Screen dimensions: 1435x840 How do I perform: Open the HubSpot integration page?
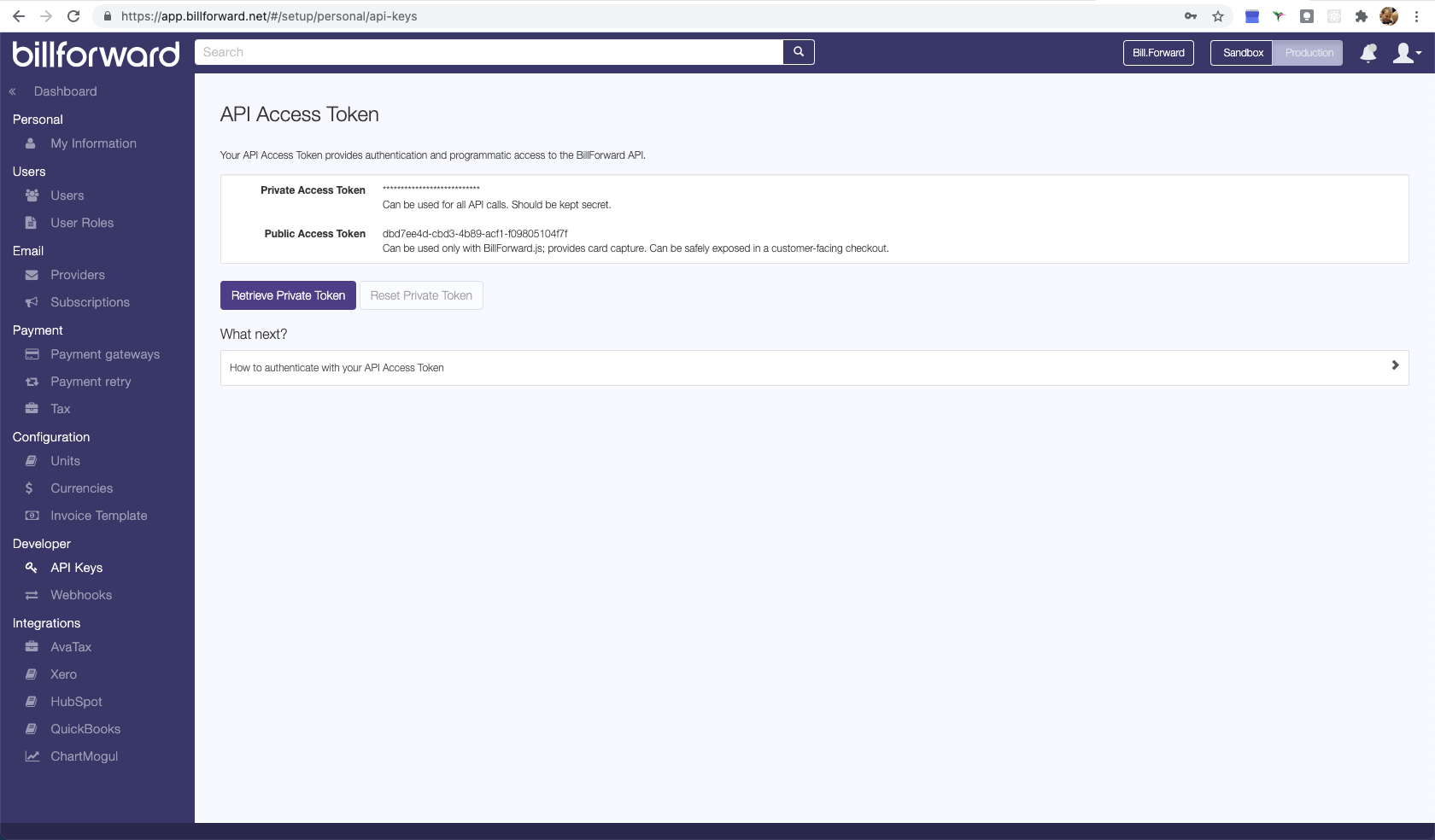[76, 702]
